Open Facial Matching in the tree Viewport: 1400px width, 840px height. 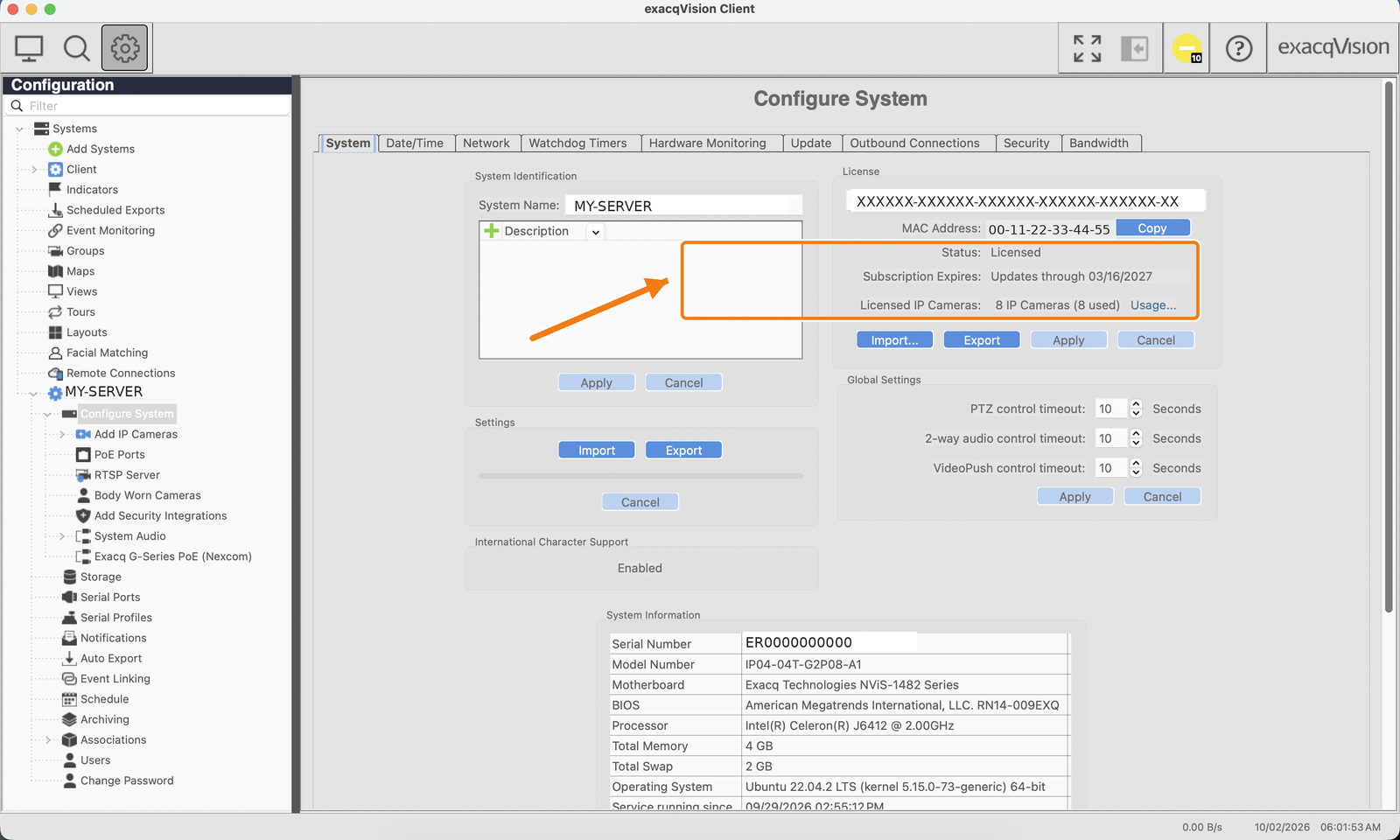click(107, 353)
